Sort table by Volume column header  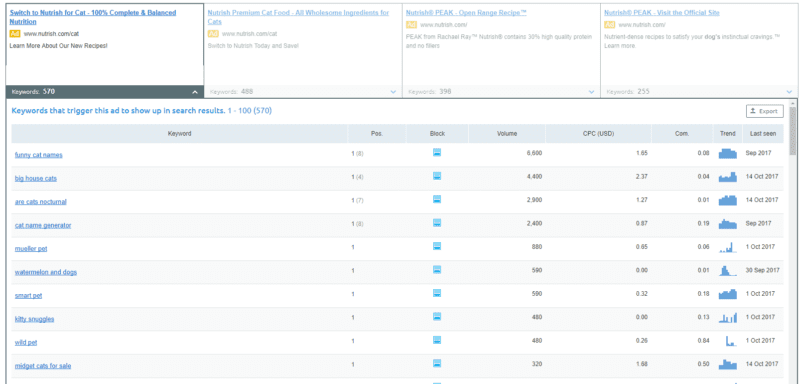(x=507, y=134)
